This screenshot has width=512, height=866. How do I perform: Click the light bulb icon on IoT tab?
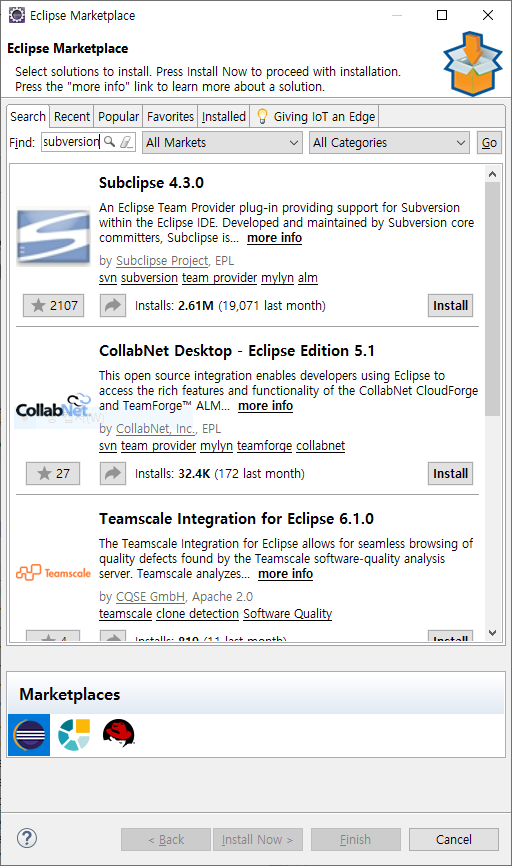pos(262,116)
